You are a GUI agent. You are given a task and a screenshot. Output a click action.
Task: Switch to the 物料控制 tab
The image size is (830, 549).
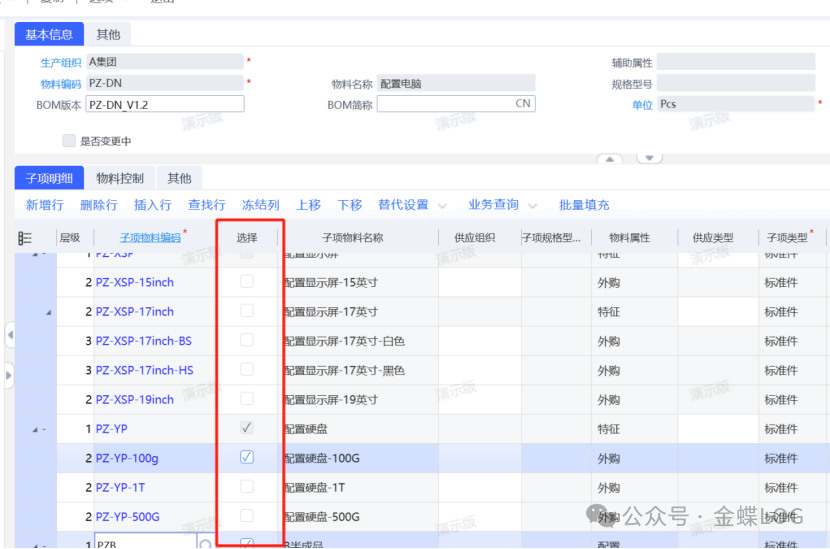pyautogui.click(x=119, y=179)
